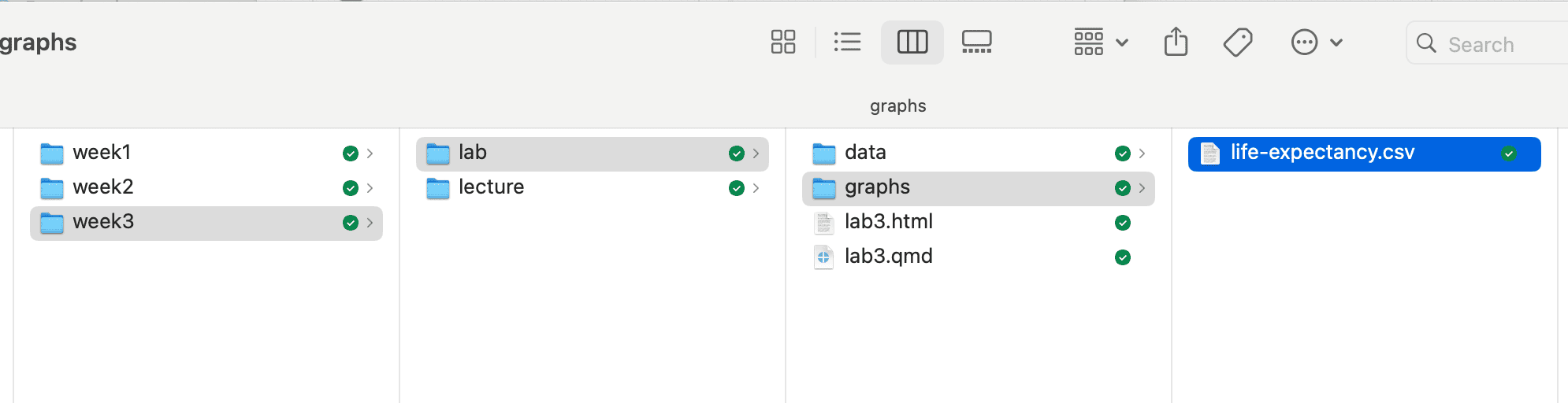Open the More actions ellipsis menu
Screen dimensions: 1568x403
point(1316,42)
